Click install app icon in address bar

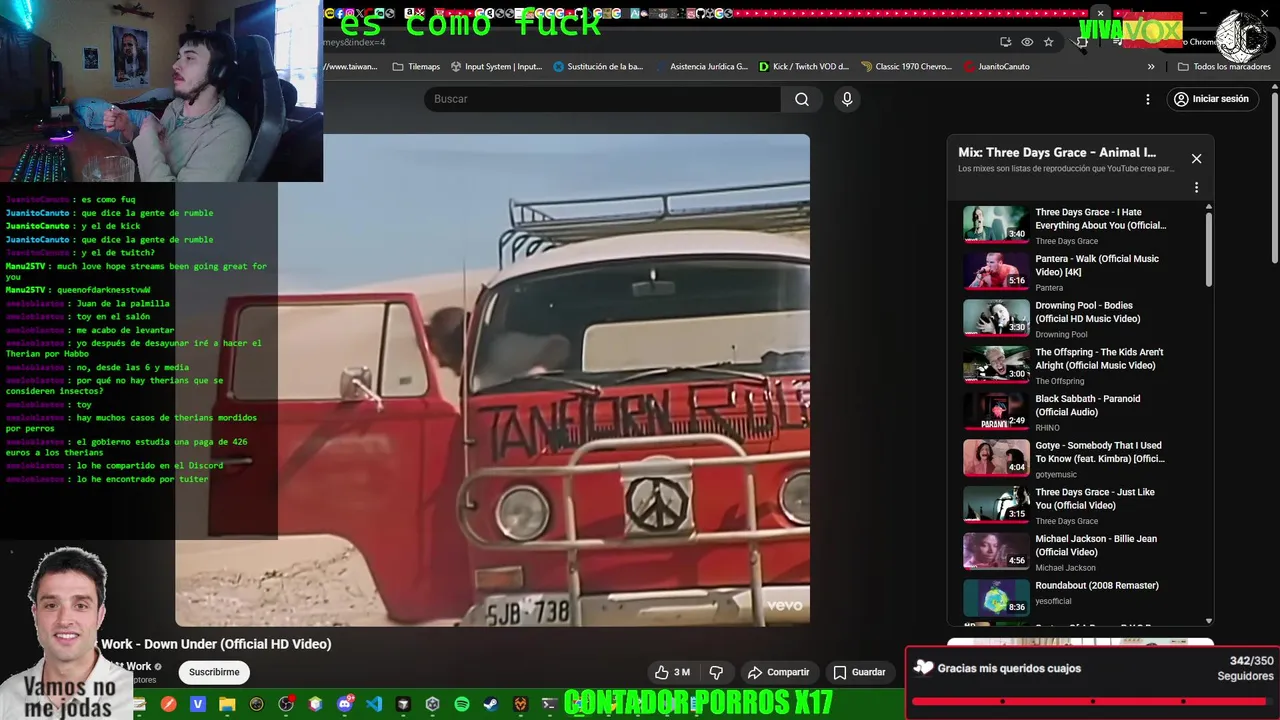[x=1005, y=42]
